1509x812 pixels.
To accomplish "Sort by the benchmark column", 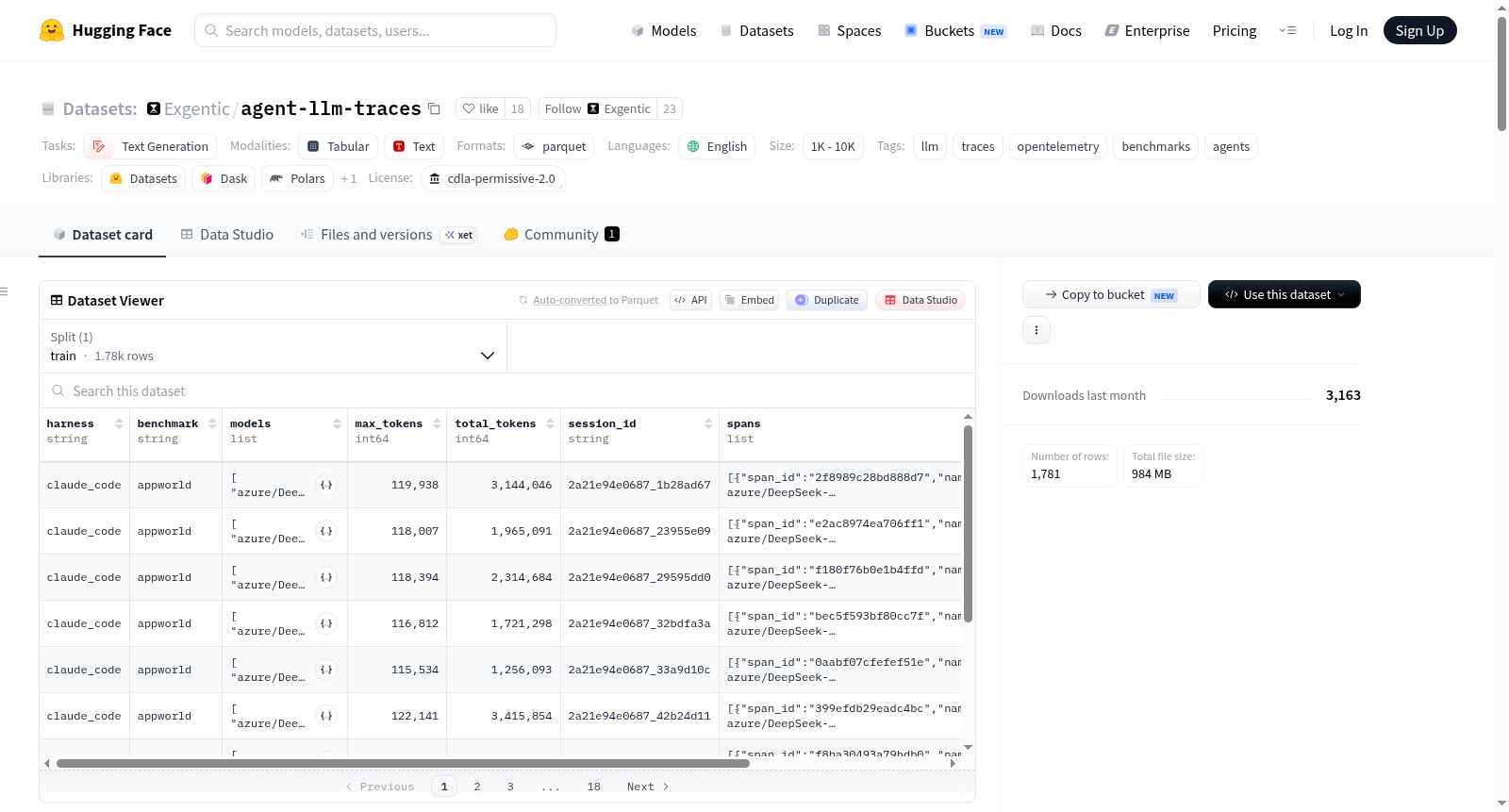I will (x=213, y=423).
